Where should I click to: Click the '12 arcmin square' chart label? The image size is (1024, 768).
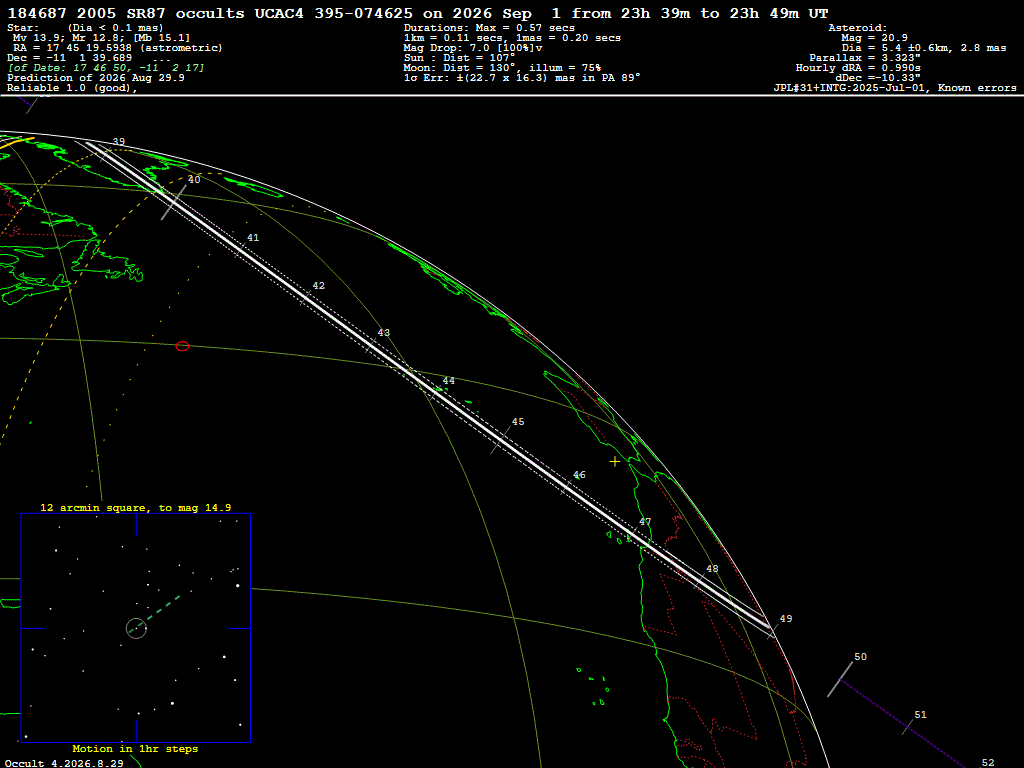click(x=135, y=507)
